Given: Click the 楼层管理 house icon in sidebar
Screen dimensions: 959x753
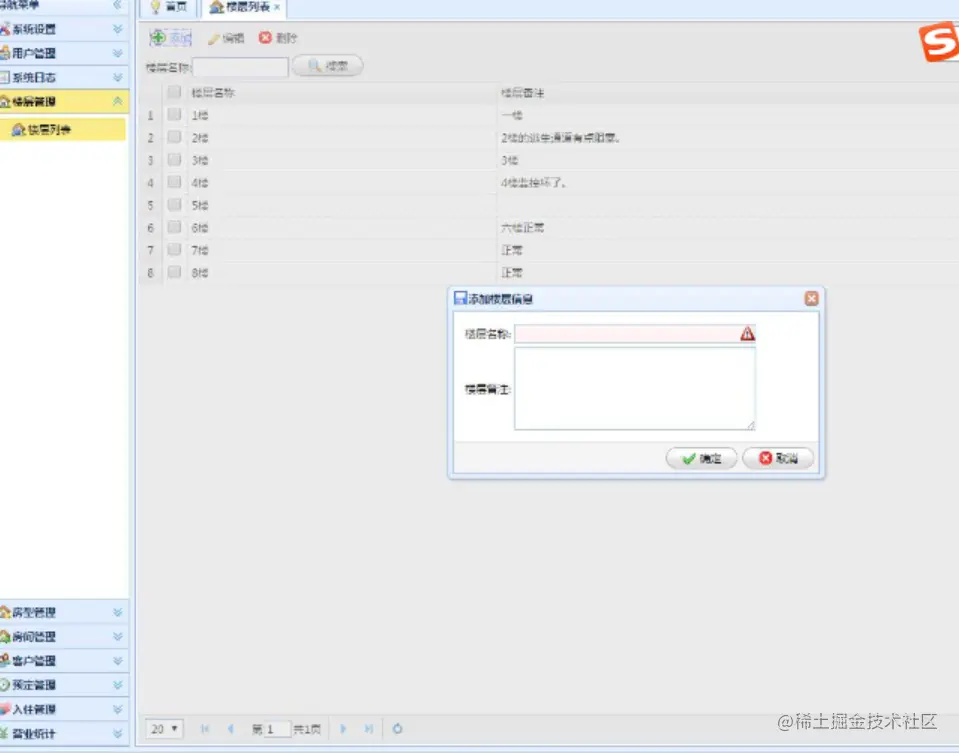Looking at the screenshot, I should (x=5, y=102).
